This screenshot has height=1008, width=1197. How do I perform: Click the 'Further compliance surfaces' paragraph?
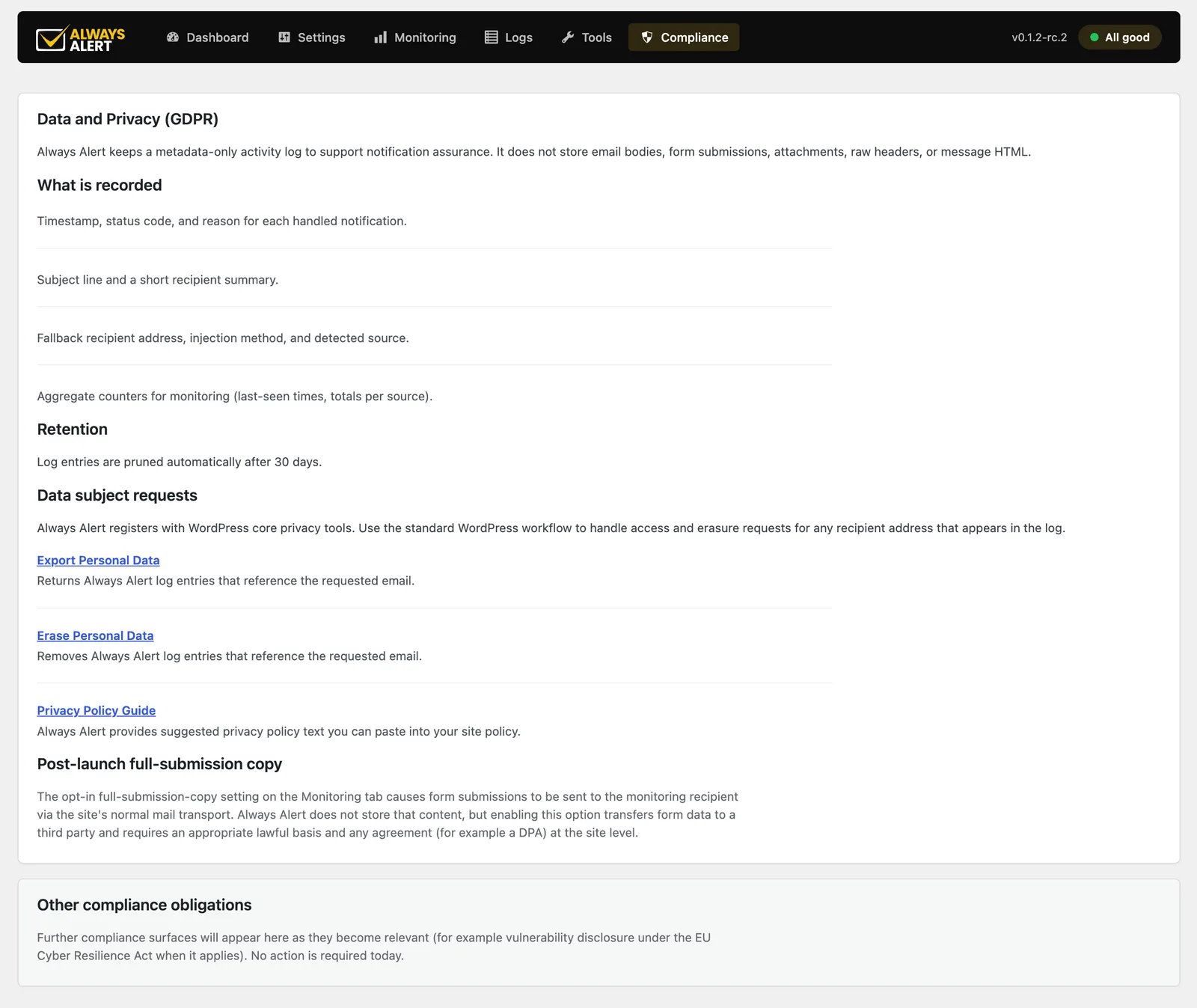click(x=374, y=947)
